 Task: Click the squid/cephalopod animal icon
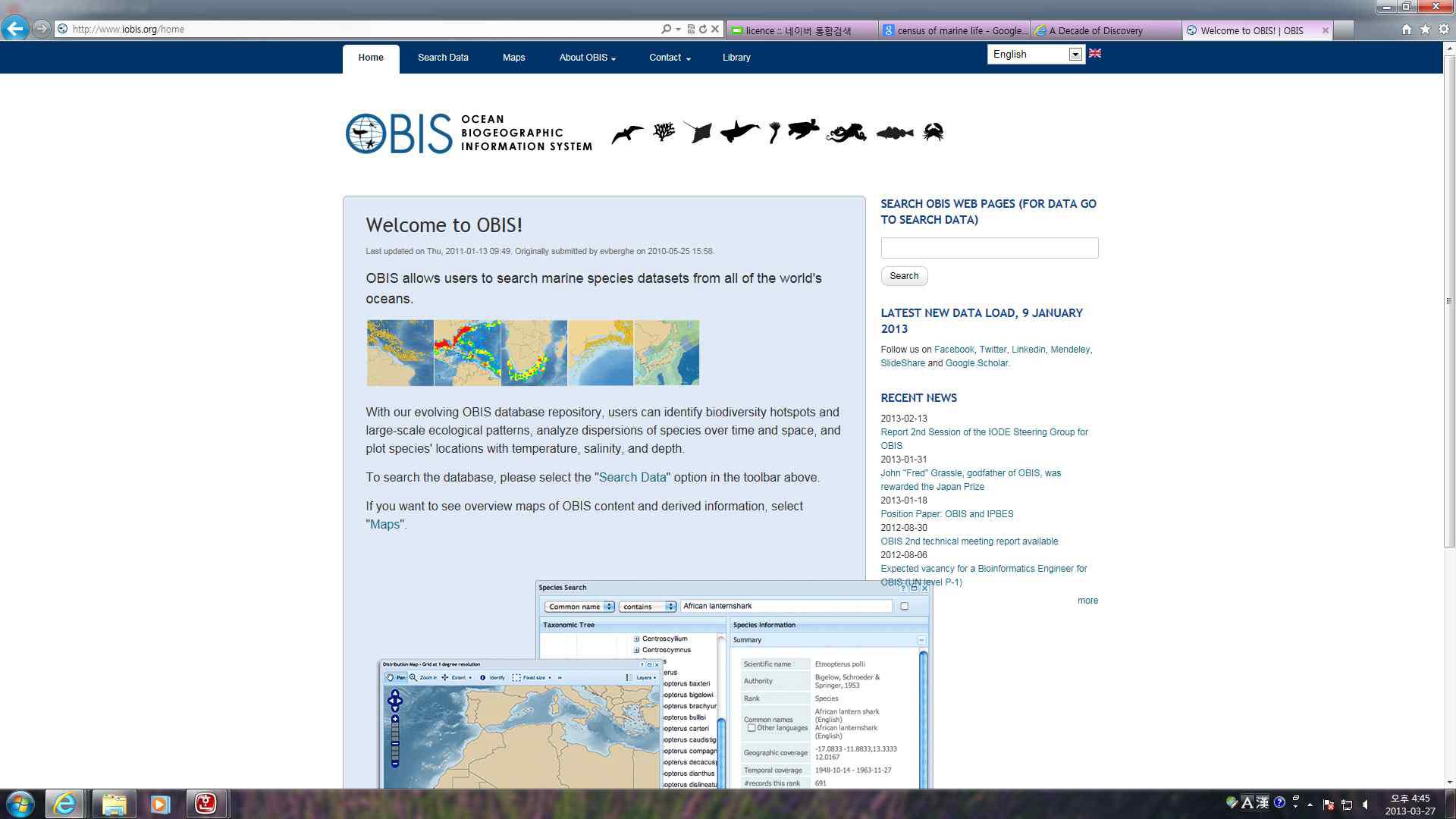coord(846,132)
